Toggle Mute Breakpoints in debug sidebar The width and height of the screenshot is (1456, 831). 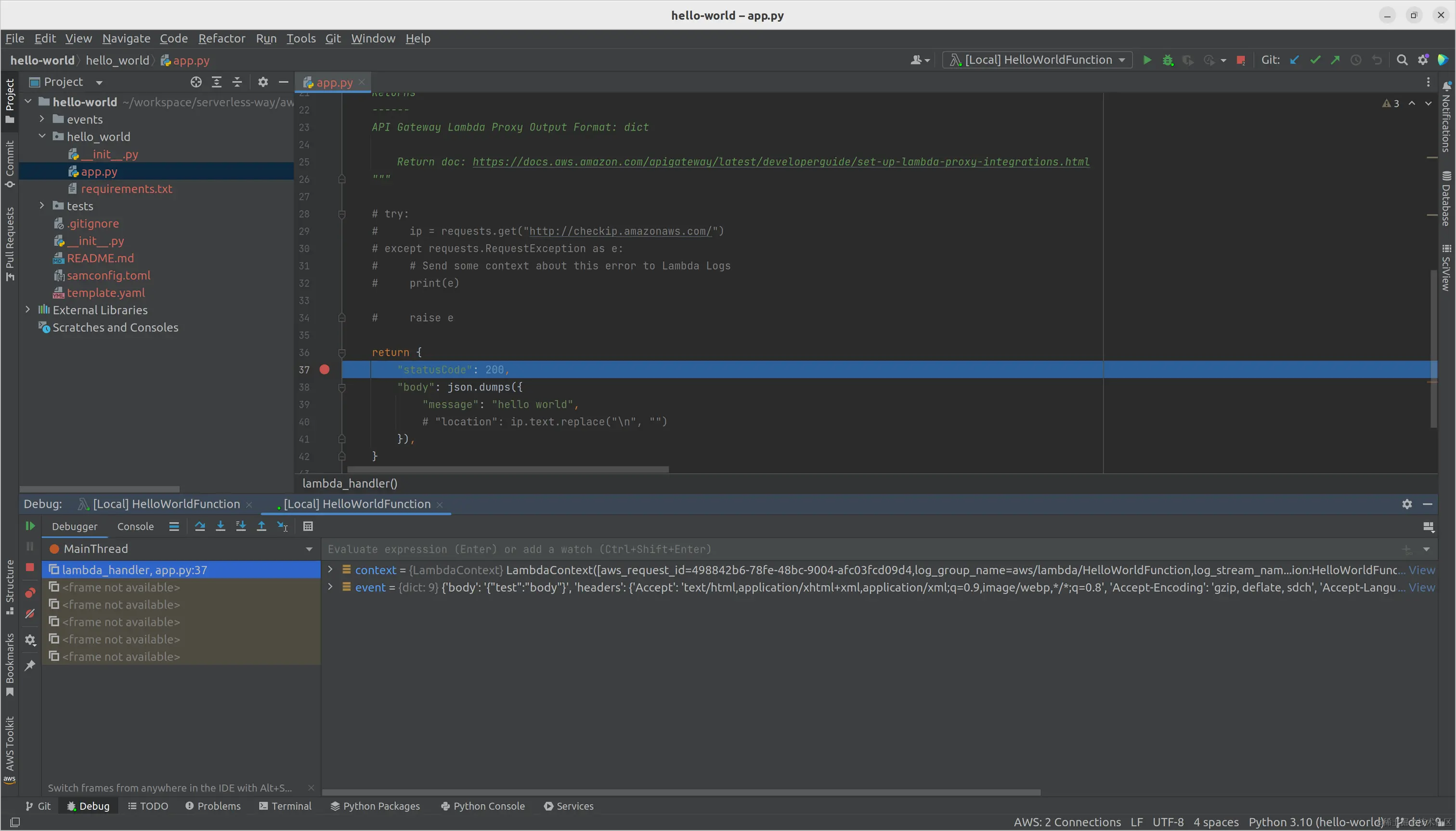click(30, 614)
